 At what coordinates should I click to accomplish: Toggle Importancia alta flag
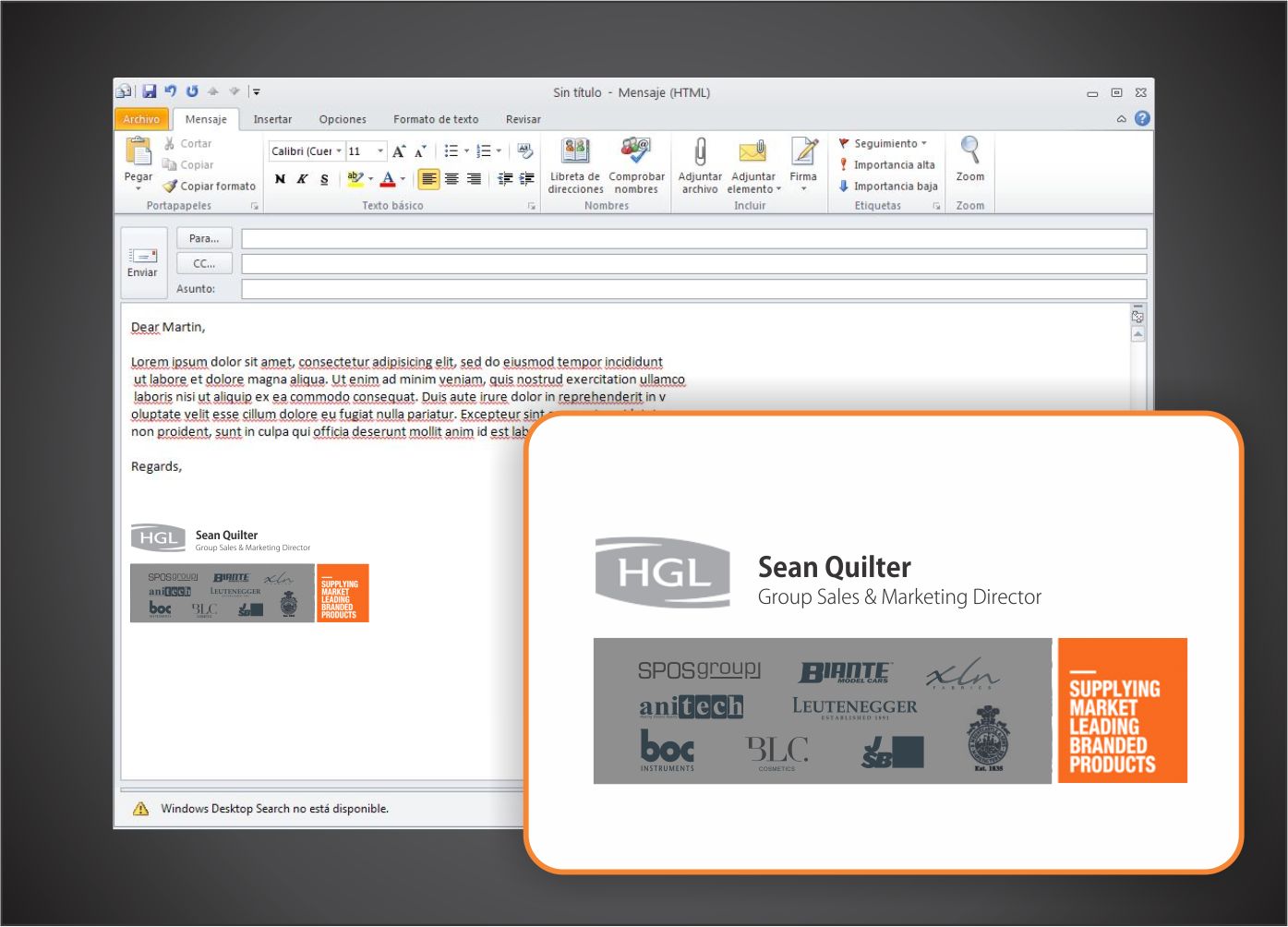point(886,164)
